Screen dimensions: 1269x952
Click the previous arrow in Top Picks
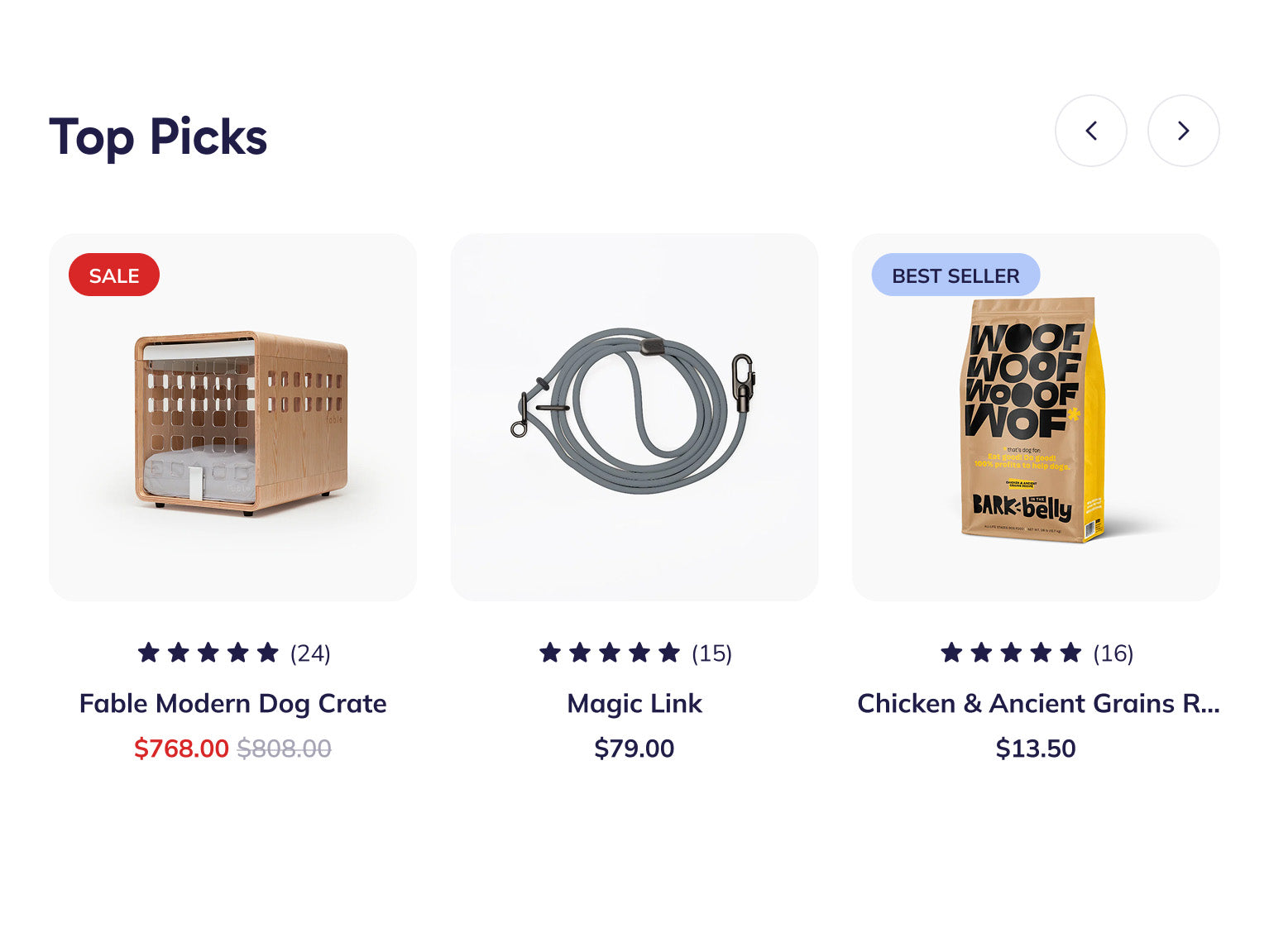tap(1090, 131)
